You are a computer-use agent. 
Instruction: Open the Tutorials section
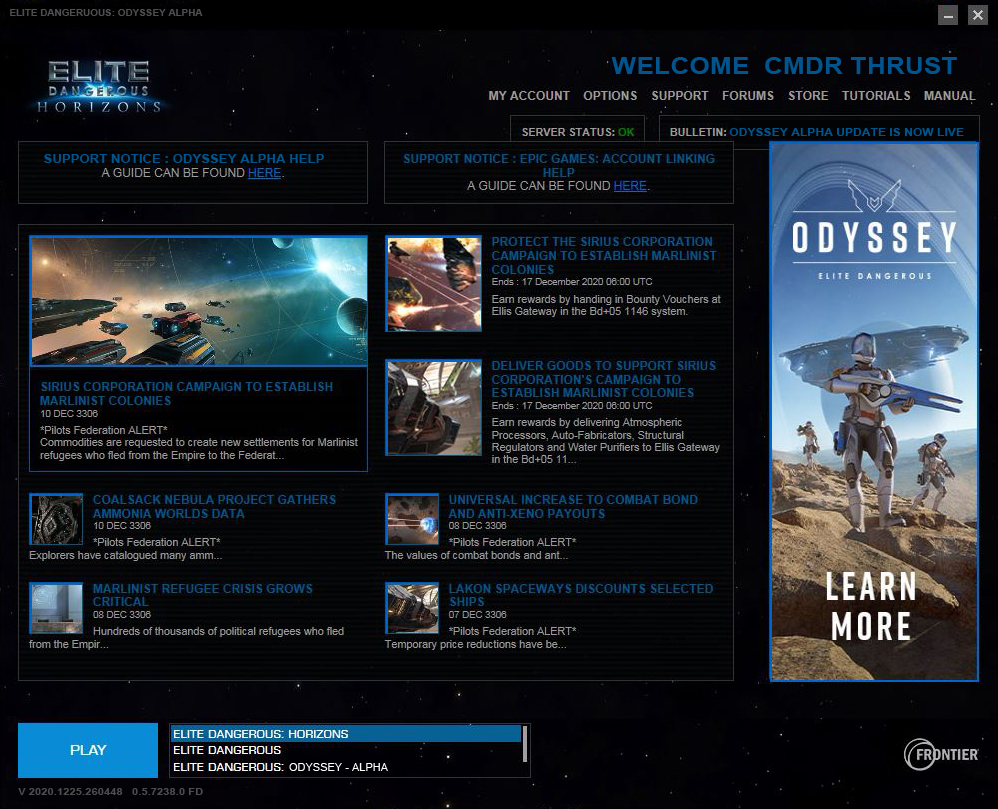pyautogui.click(x=876, y=95)
